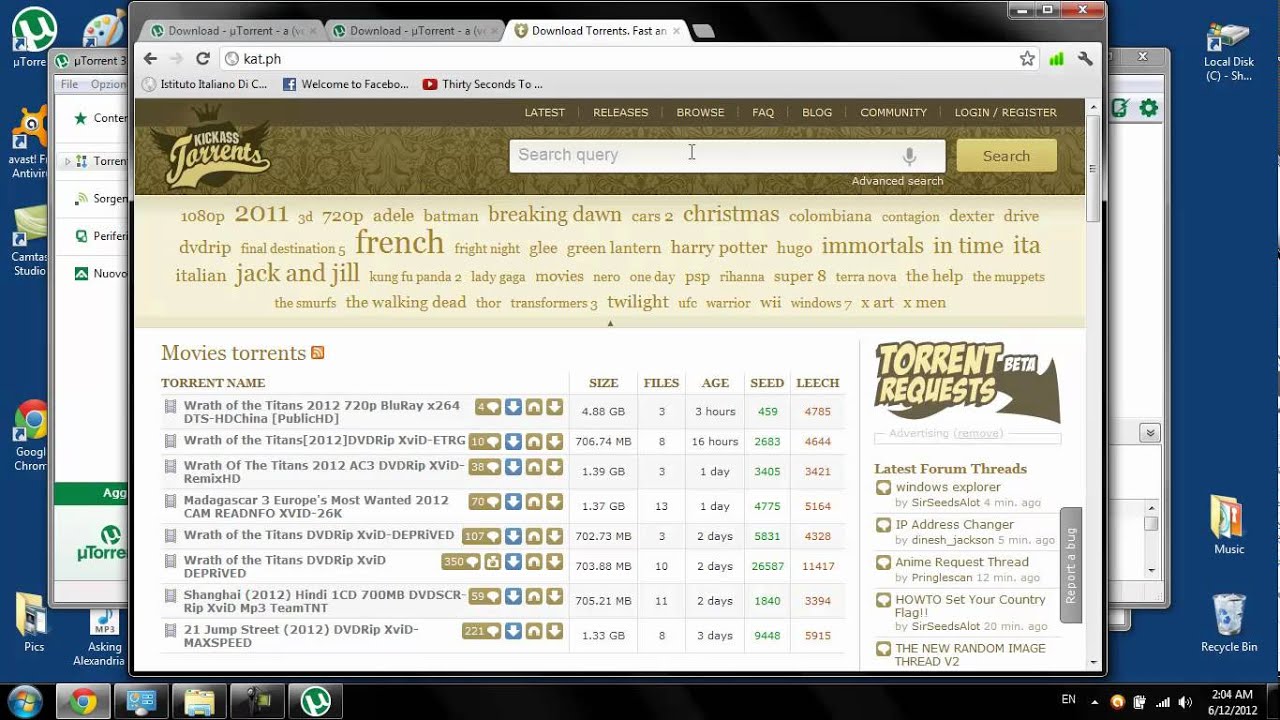
Task: Click the microphone voice search icon
Action: tap(909, 156)
